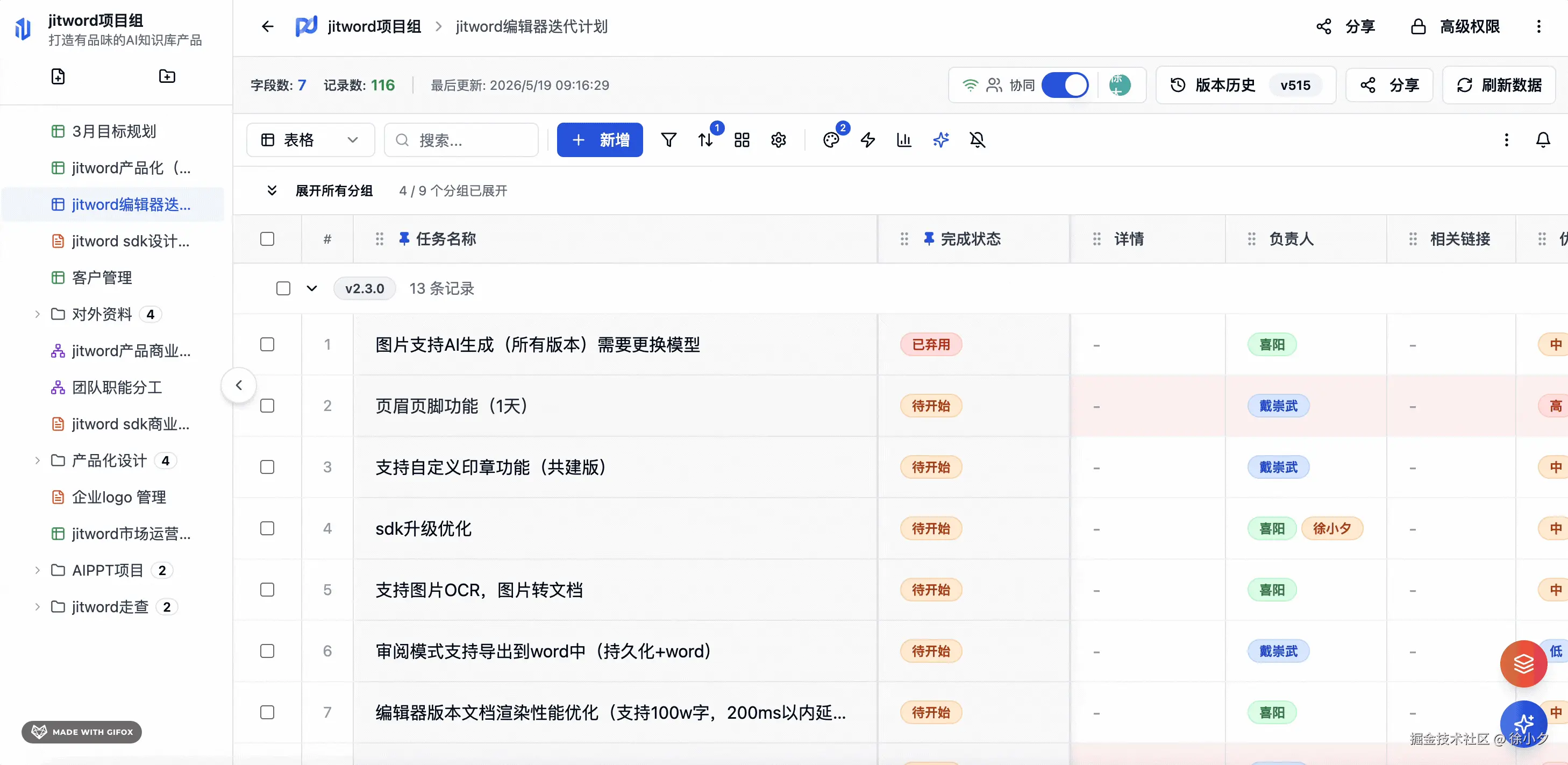This screenshot has height=765, width=1568.
Task: Click the 展开所有分组 double chevron
Action: click(x=272, y=190)
